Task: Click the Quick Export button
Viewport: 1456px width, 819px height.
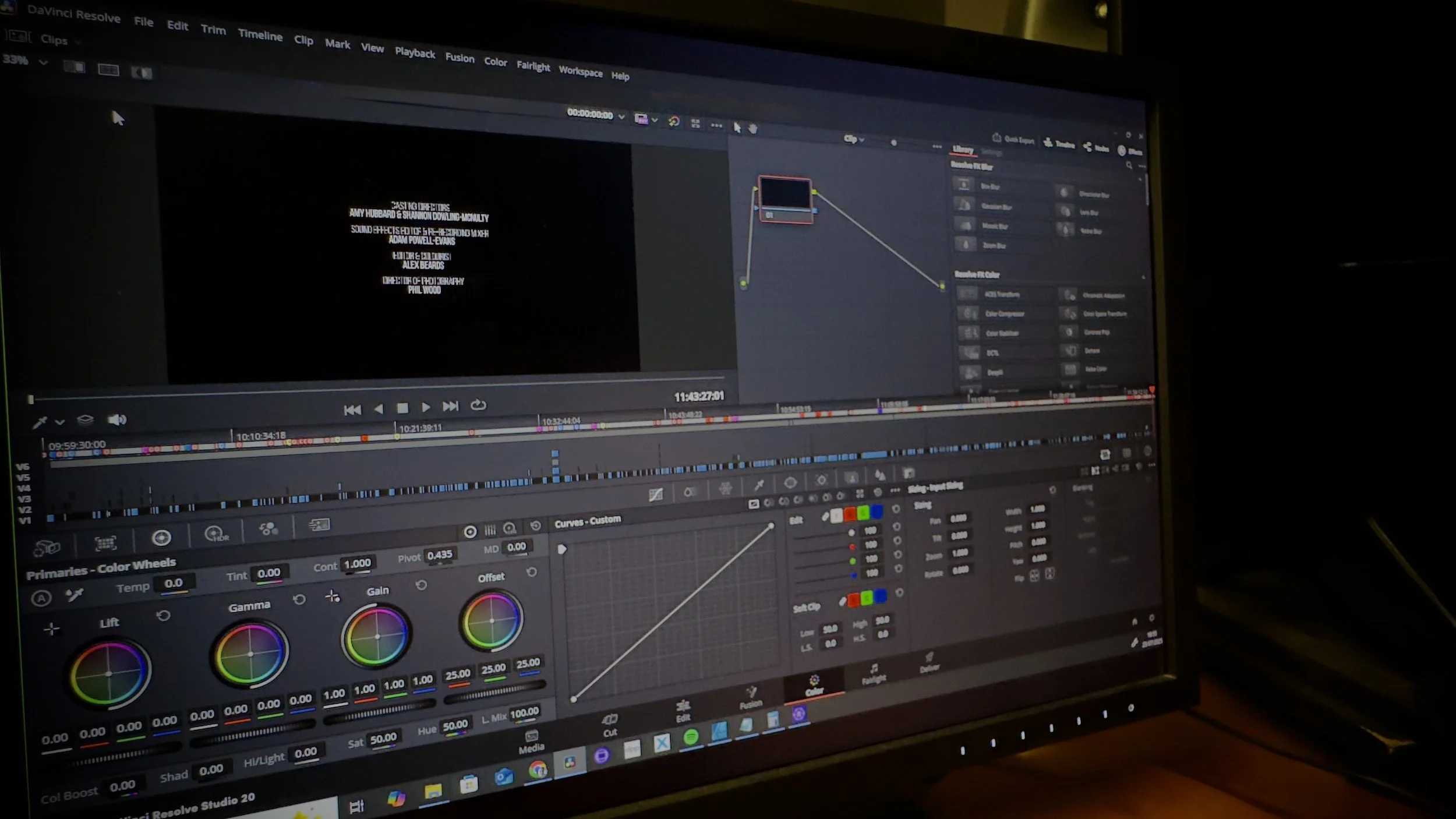Action: point(1013,140)
